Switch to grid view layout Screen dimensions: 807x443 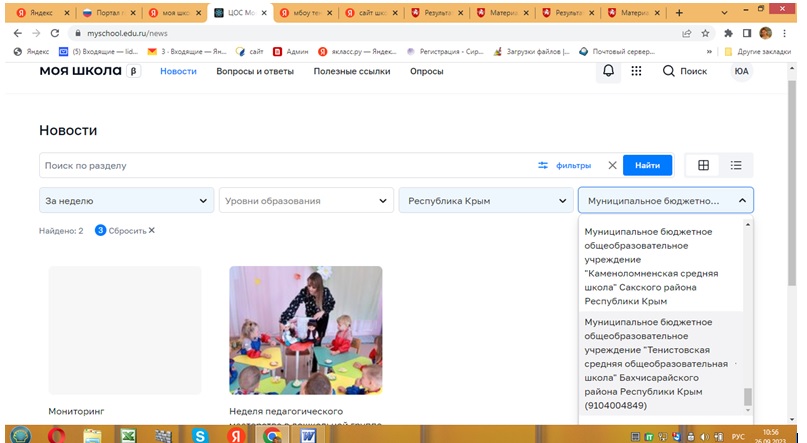pos(703,165)
